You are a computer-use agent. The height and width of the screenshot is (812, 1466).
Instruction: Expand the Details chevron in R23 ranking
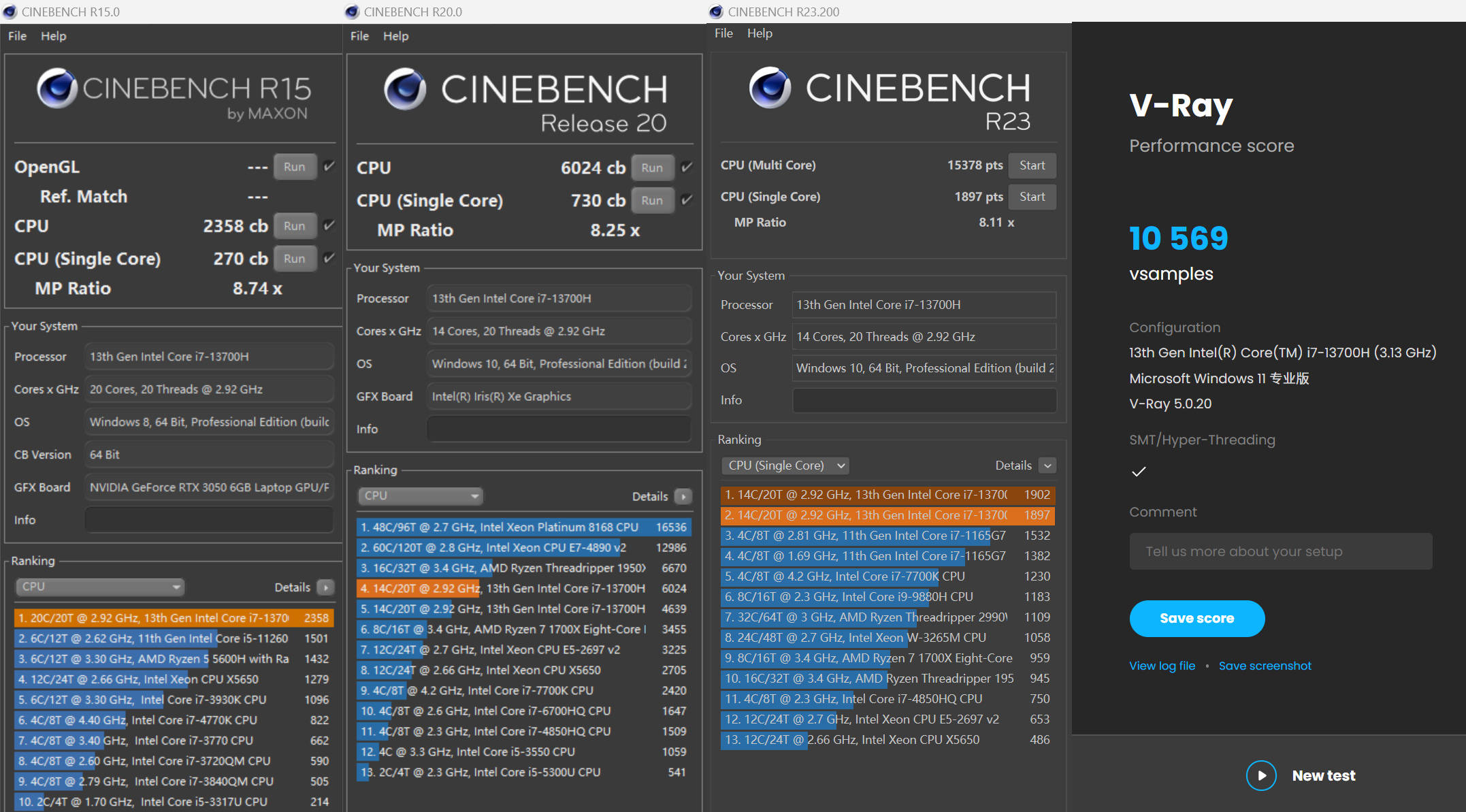[x=1047, y=466]
